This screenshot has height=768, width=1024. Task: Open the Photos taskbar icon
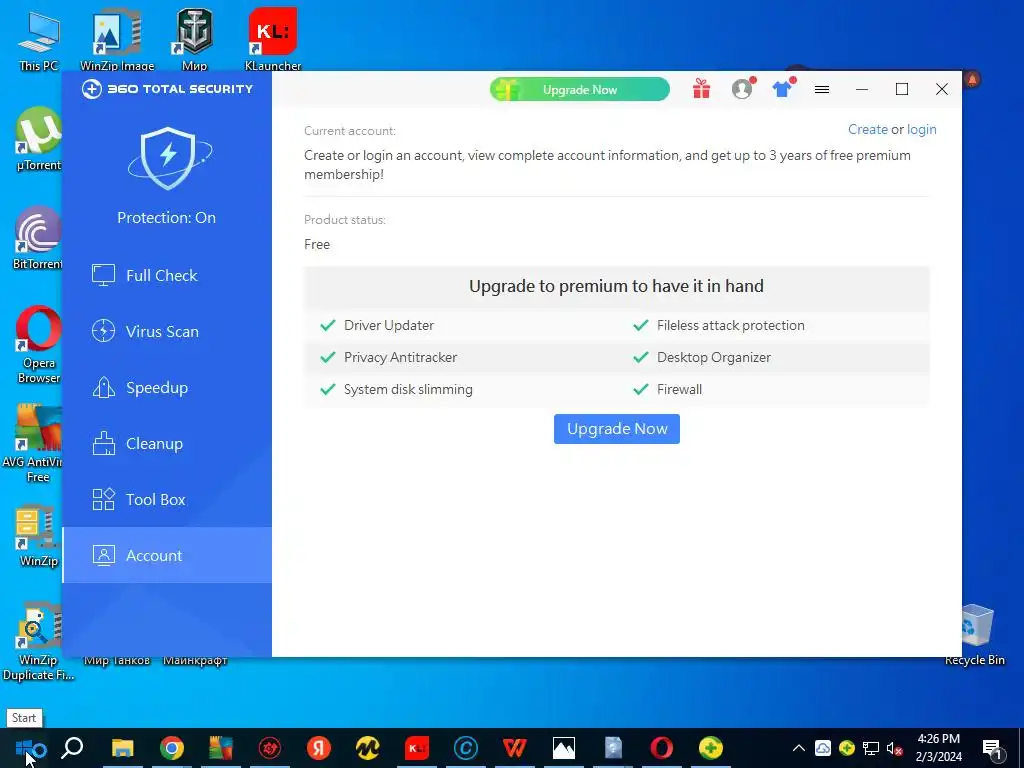pyautogui.click(x=564, y=748)
